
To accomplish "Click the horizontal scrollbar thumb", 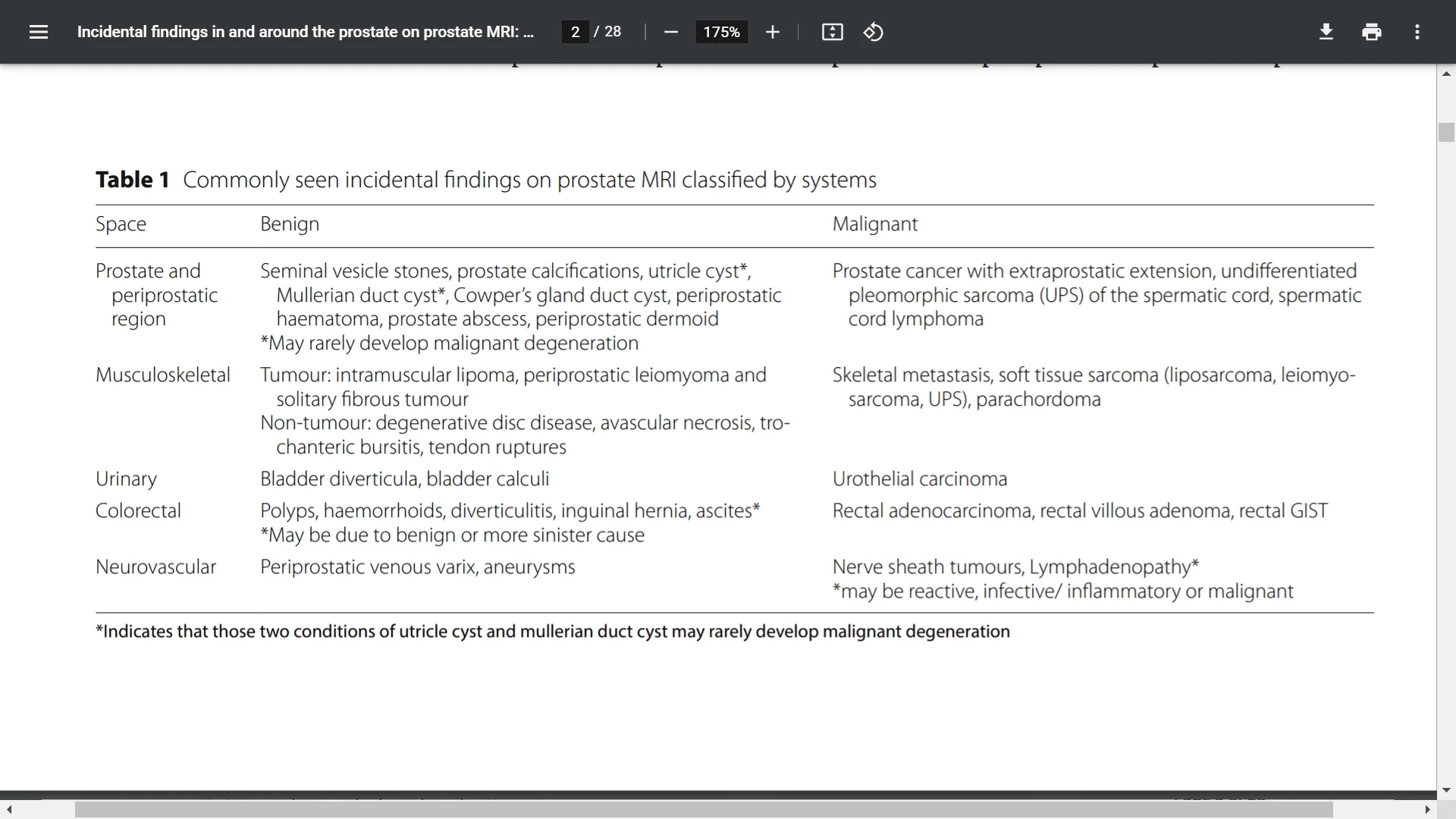I will click(704, 810).
